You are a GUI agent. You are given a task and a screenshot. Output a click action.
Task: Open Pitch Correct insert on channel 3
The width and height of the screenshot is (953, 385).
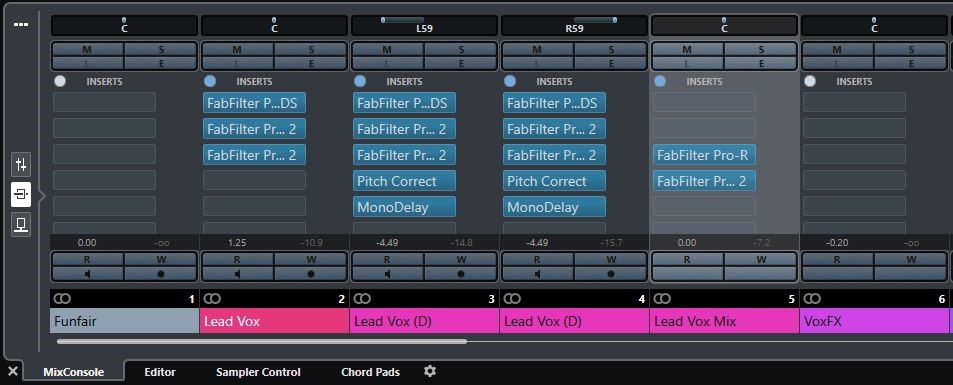pyautogui.click(x=404, y=181)
